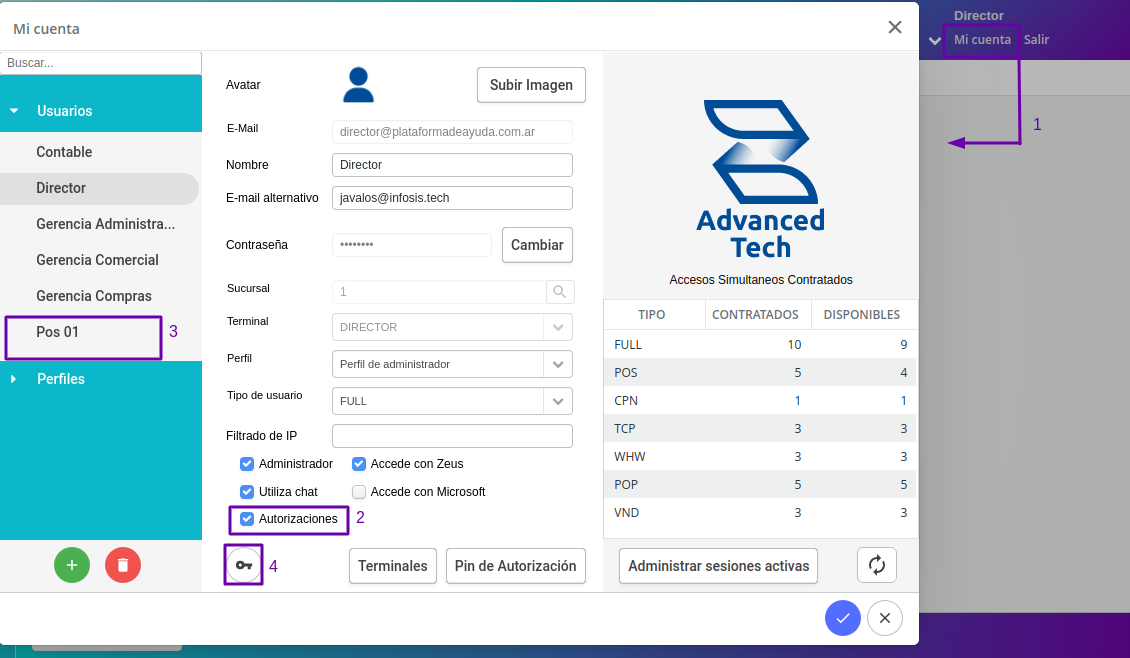Click Administrar sesiones activas button
Viewport: 1130px width, 658px height.
[719, 566]
